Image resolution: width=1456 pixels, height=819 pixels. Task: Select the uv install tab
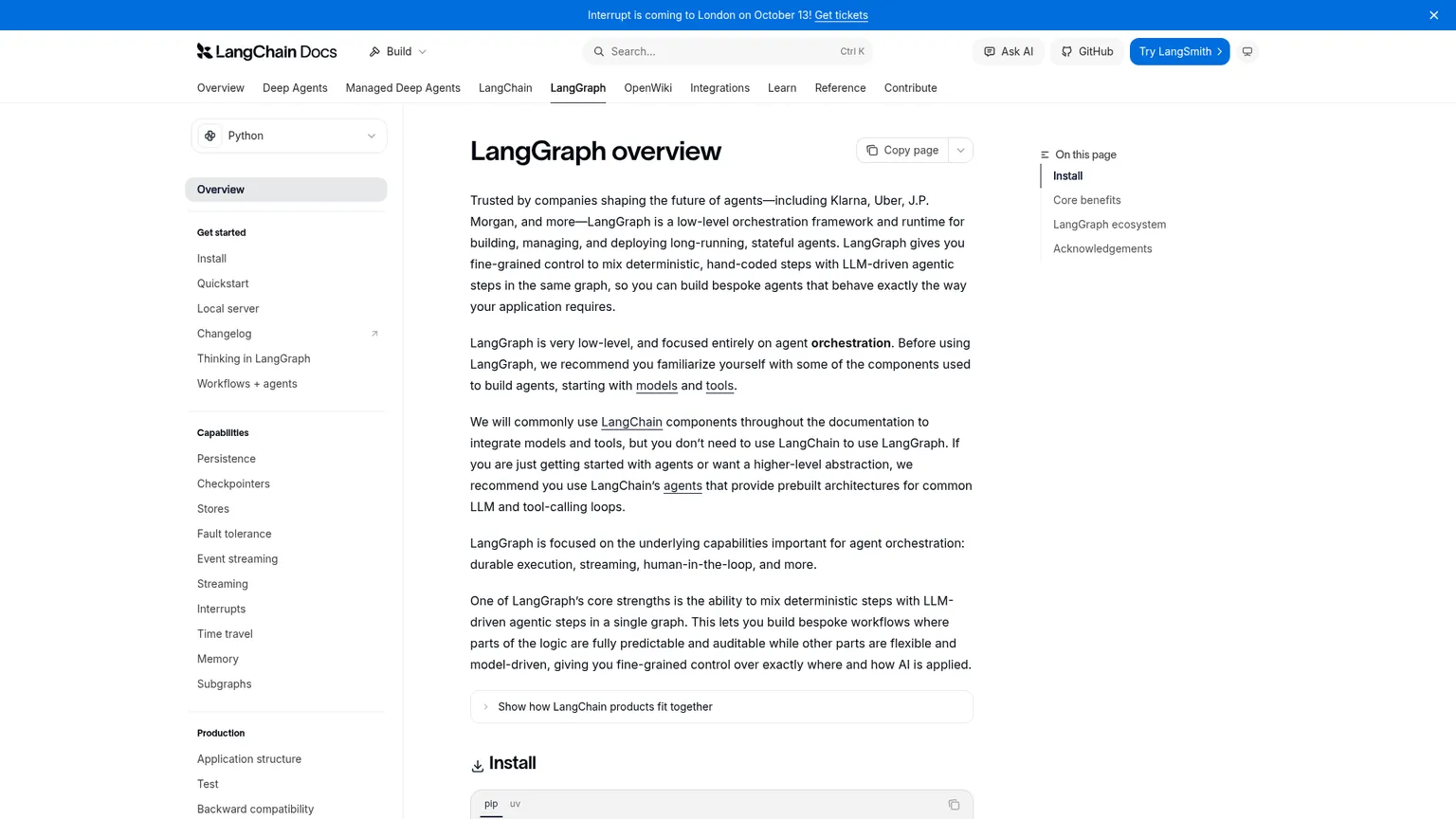coord(515,804)
